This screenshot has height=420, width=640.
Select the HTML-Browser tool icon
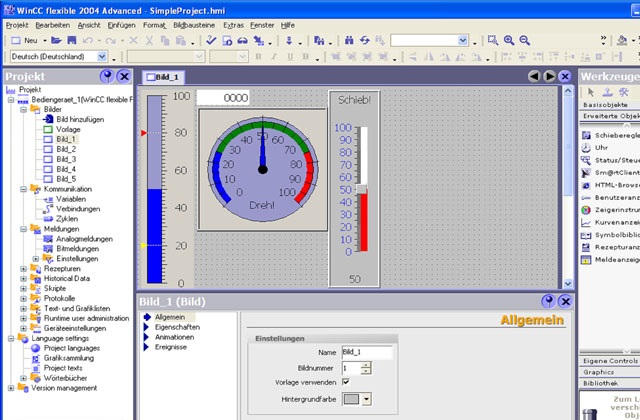coord(586,185)
